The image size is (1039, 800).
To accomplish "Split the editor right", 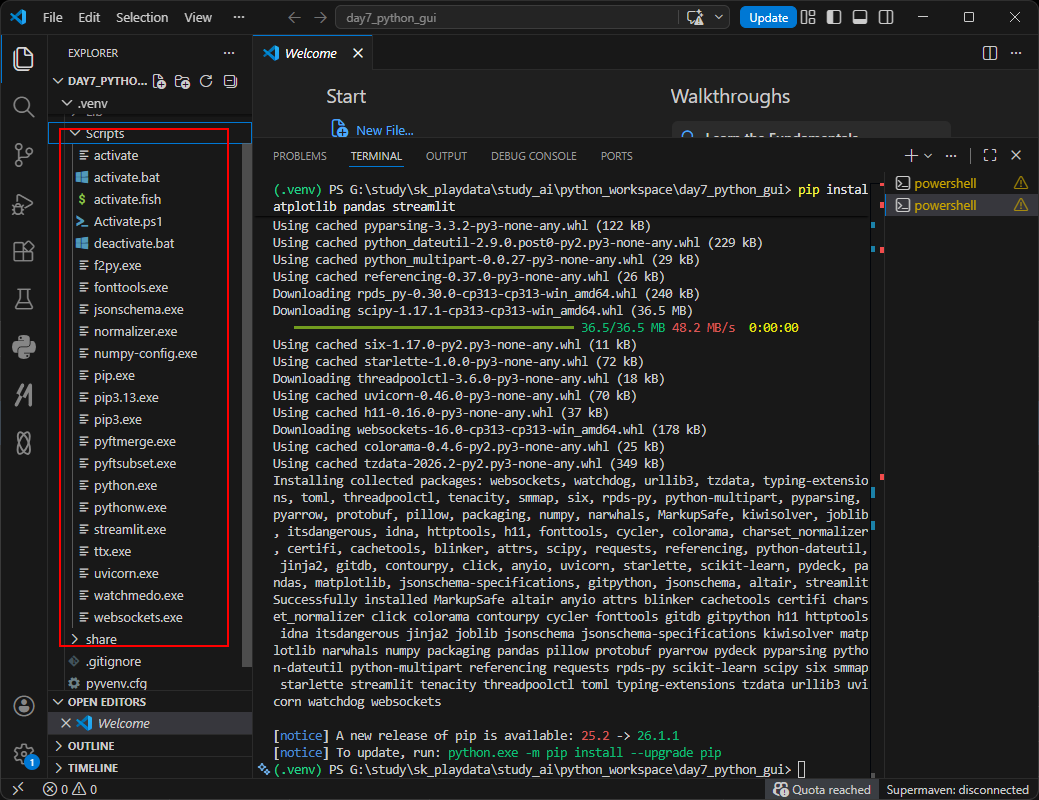I will pyautogui.click(x=989, y=53).
